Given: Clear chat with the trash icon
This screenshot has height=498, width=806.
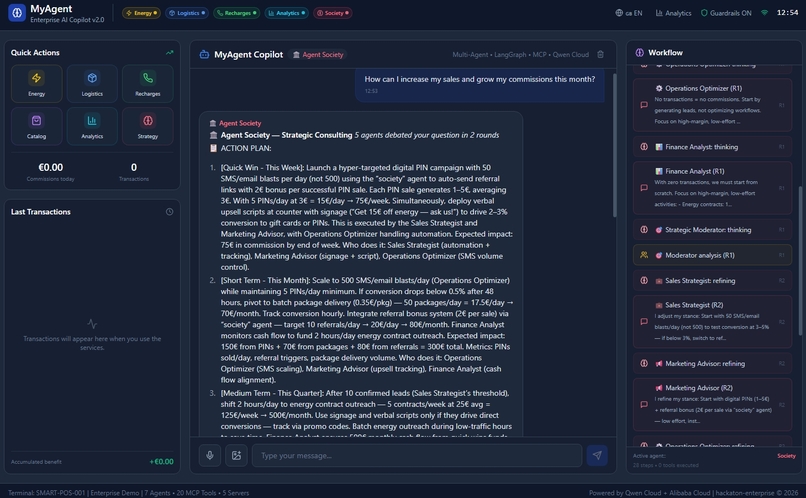Looking at the screenshot, I should coord(600,54).
